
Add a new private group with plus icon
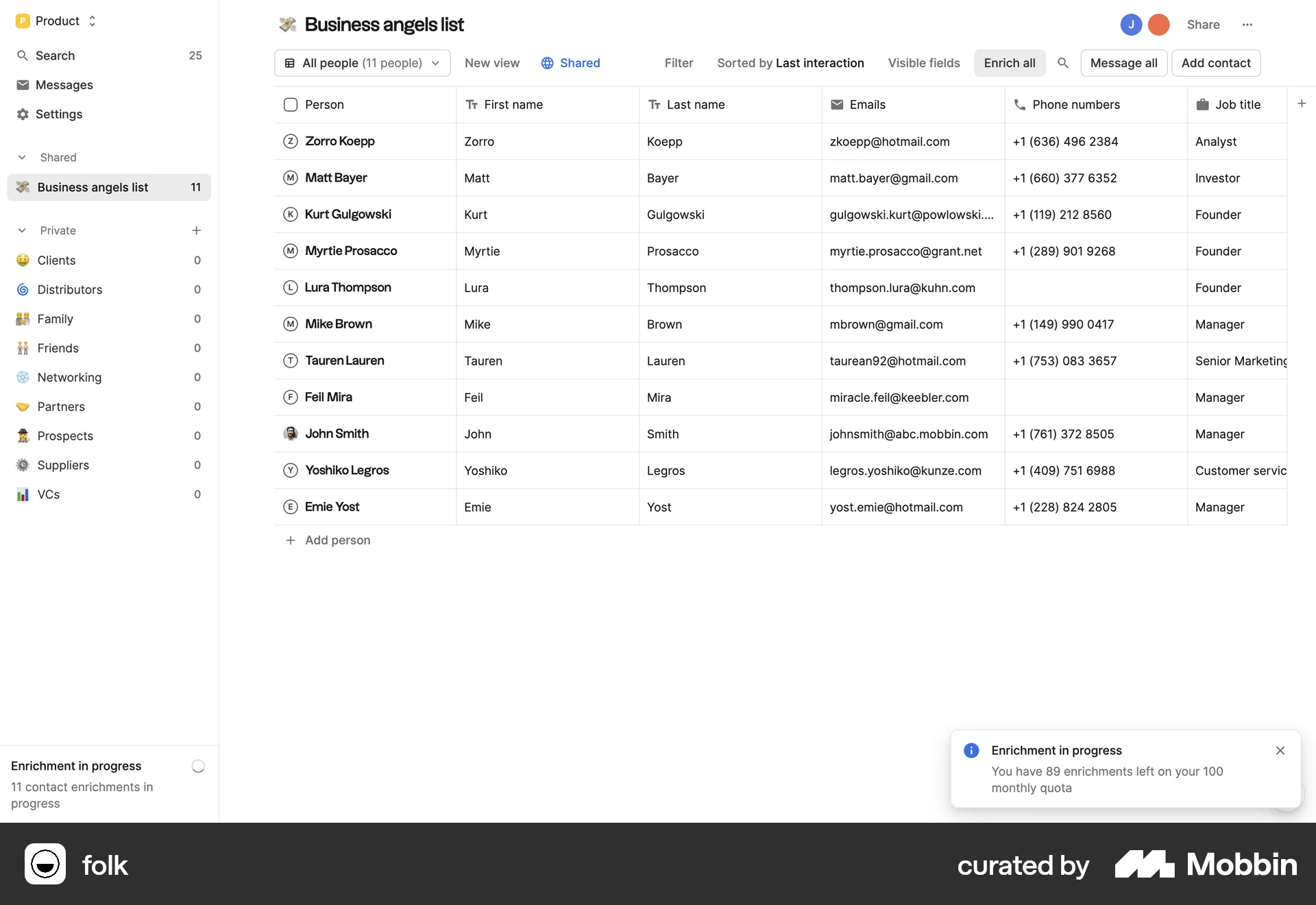[197, 230]
